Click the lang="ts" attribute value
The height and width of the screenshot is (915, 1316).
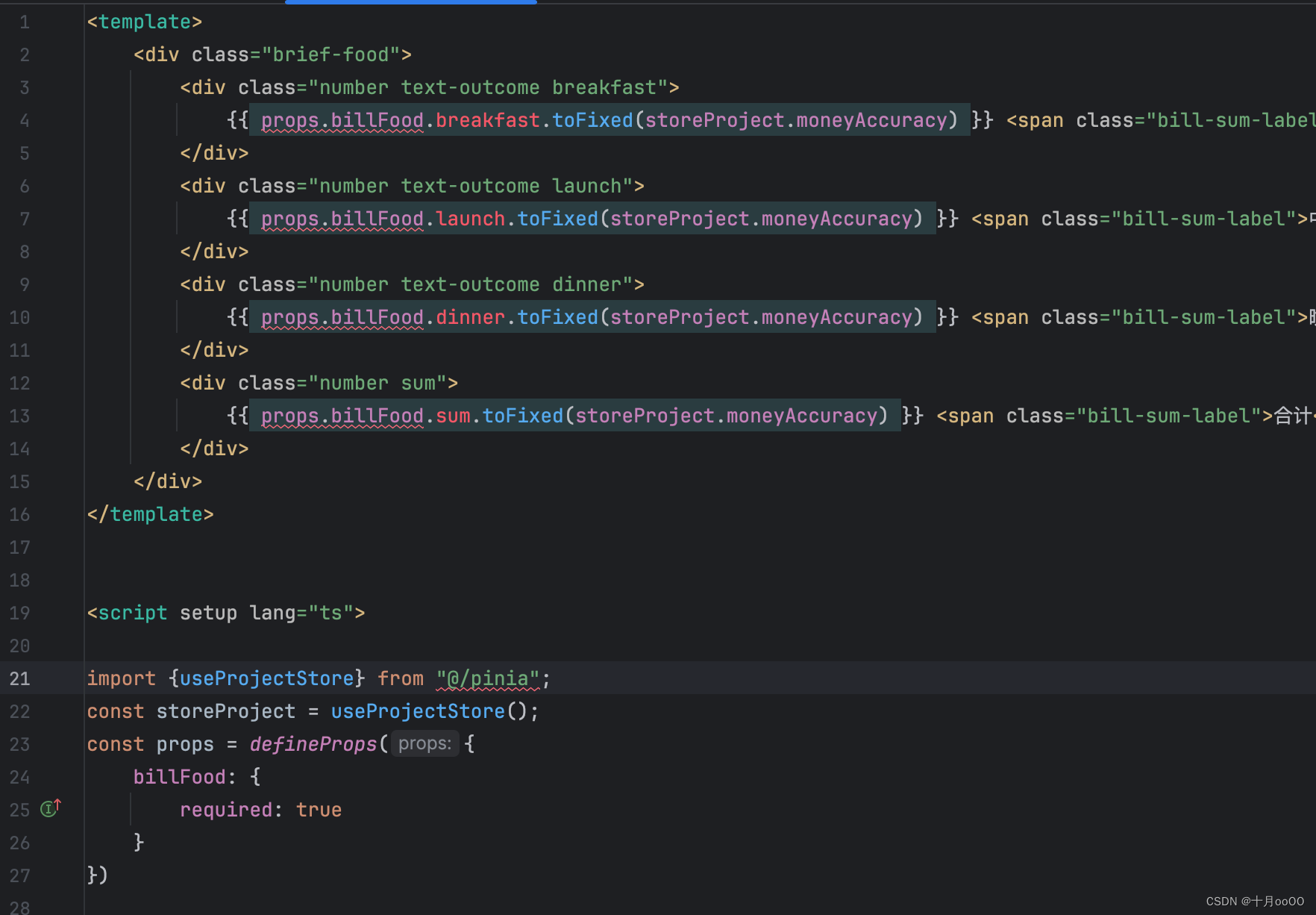(330, 613)
